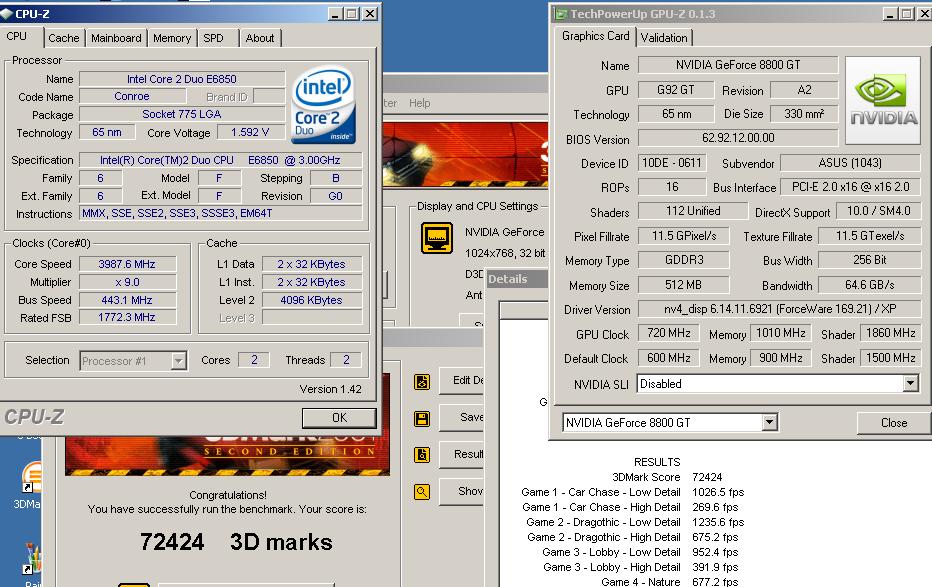Click the Save button in 3DMark

(461, 417)
